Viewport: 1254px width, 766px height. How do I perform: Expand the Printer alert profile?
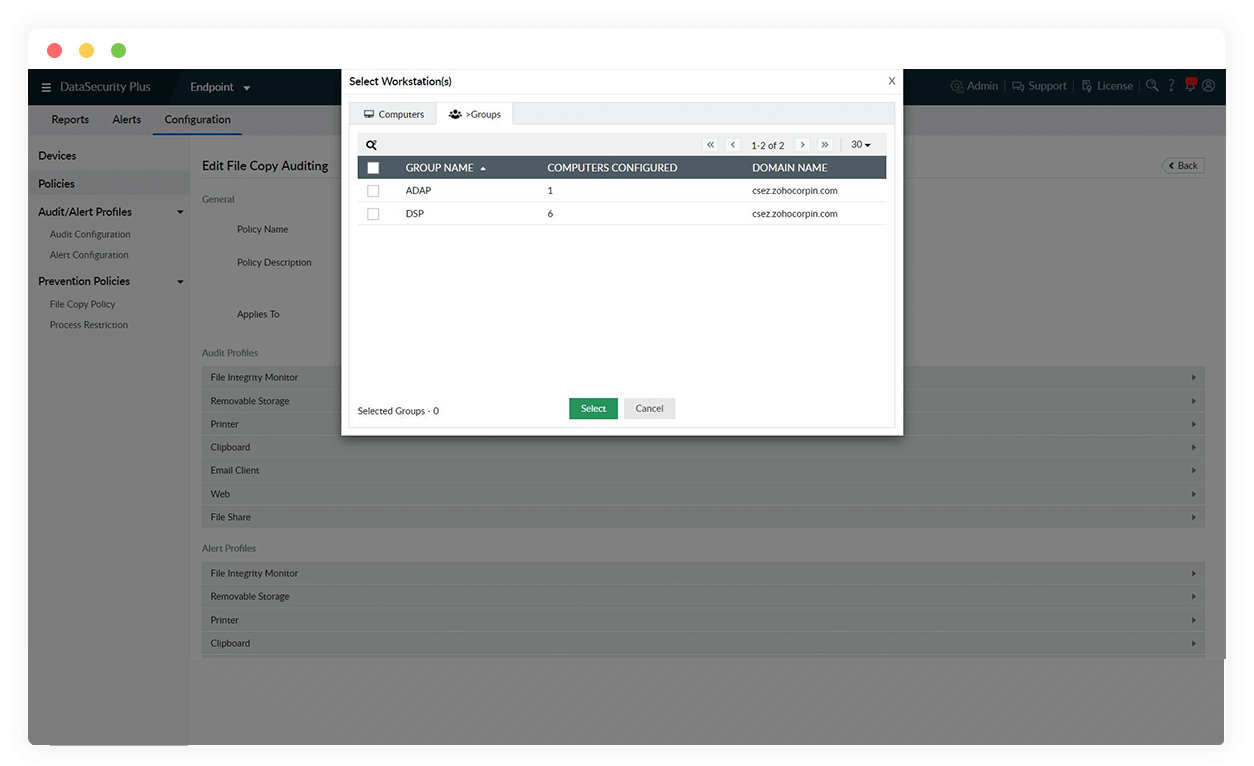click(703, 620)
